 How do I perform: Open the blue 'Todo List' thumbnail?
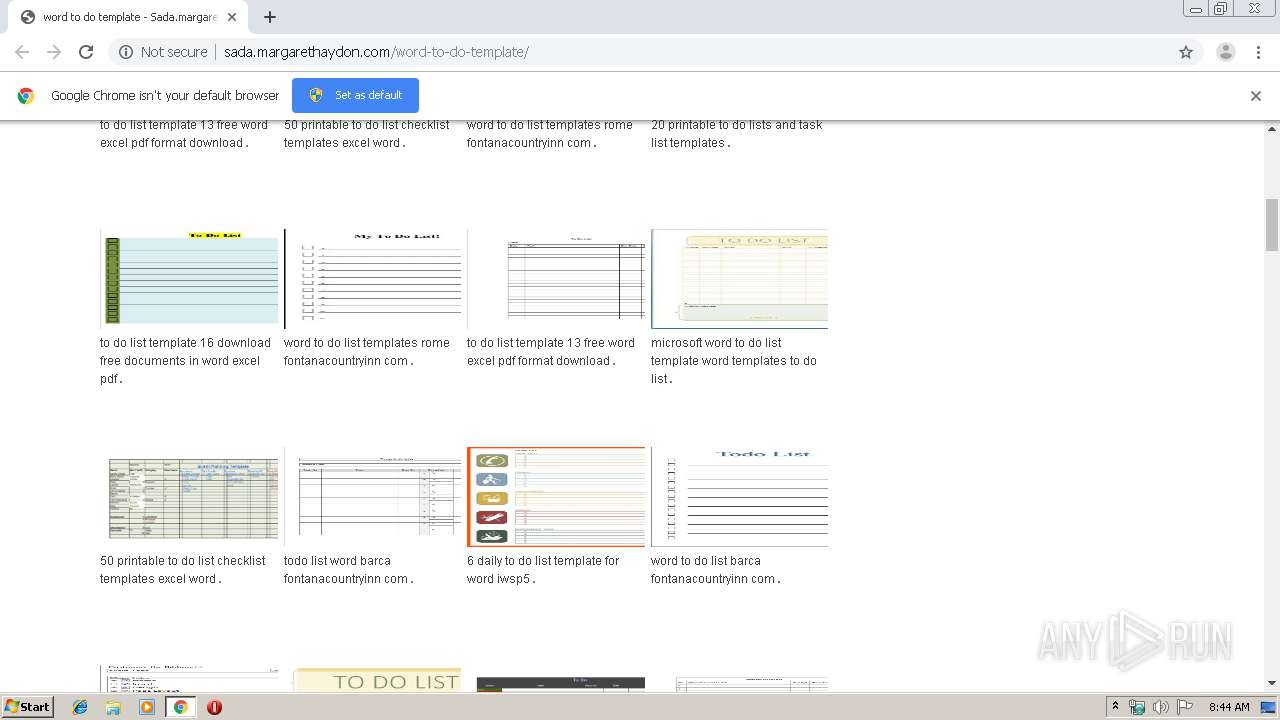point(739,497)
